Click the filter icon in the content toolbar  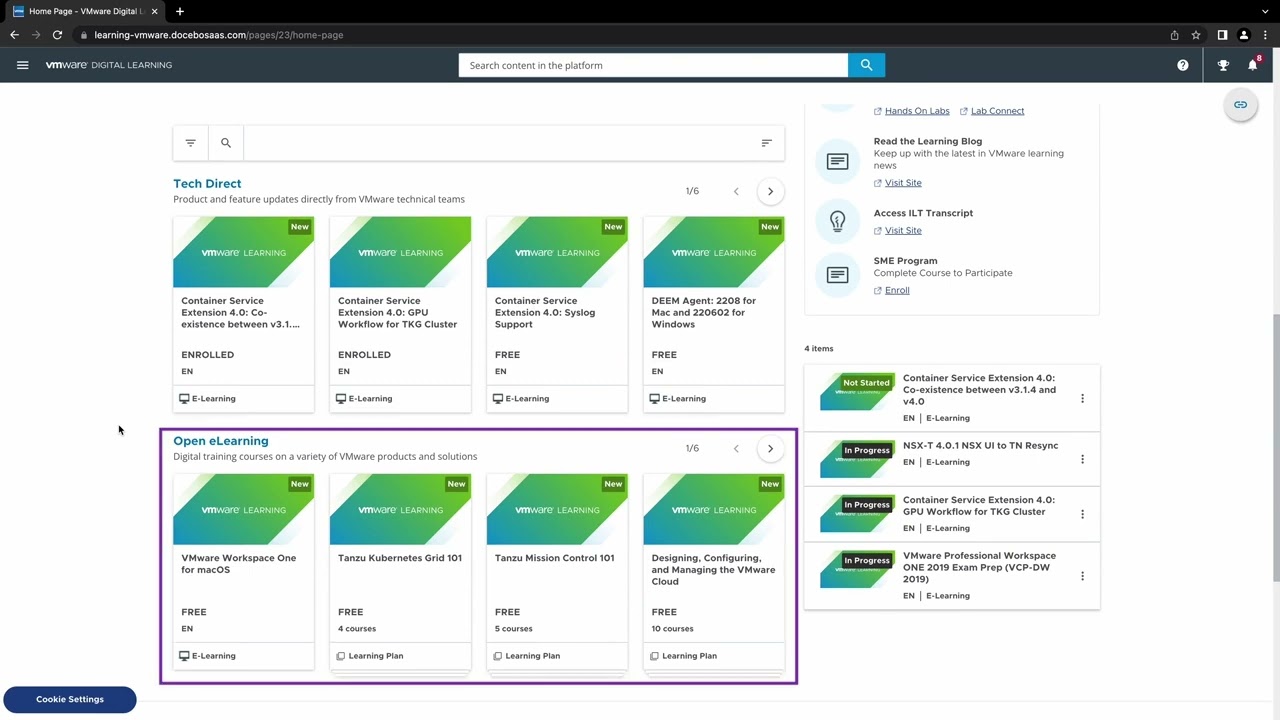(x=190, y=142)
